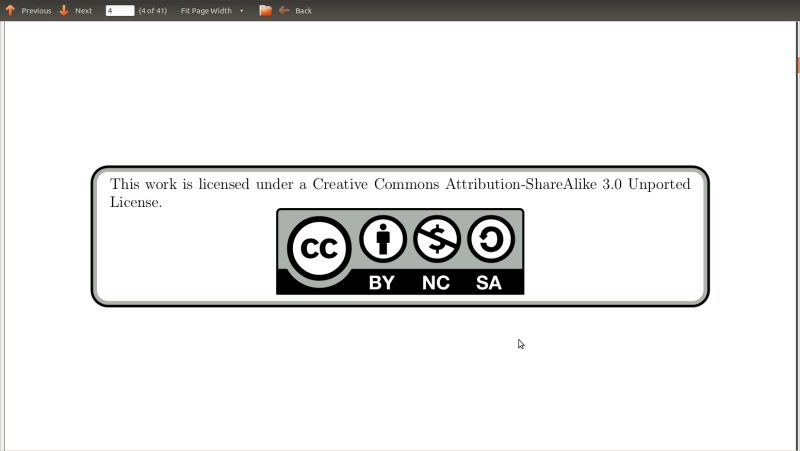Click the 'SA' label on license badge
This screenshot has height=451, width=800.
pos(489,283)
